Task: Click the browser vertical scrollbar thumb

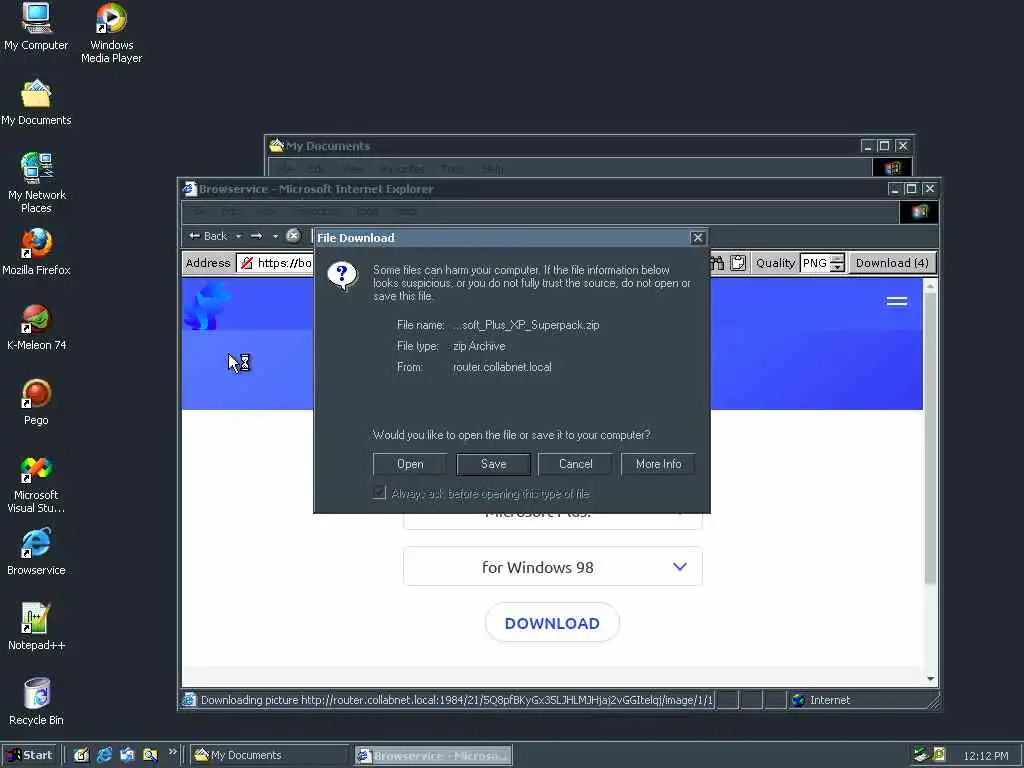Action: click(930, 438)
